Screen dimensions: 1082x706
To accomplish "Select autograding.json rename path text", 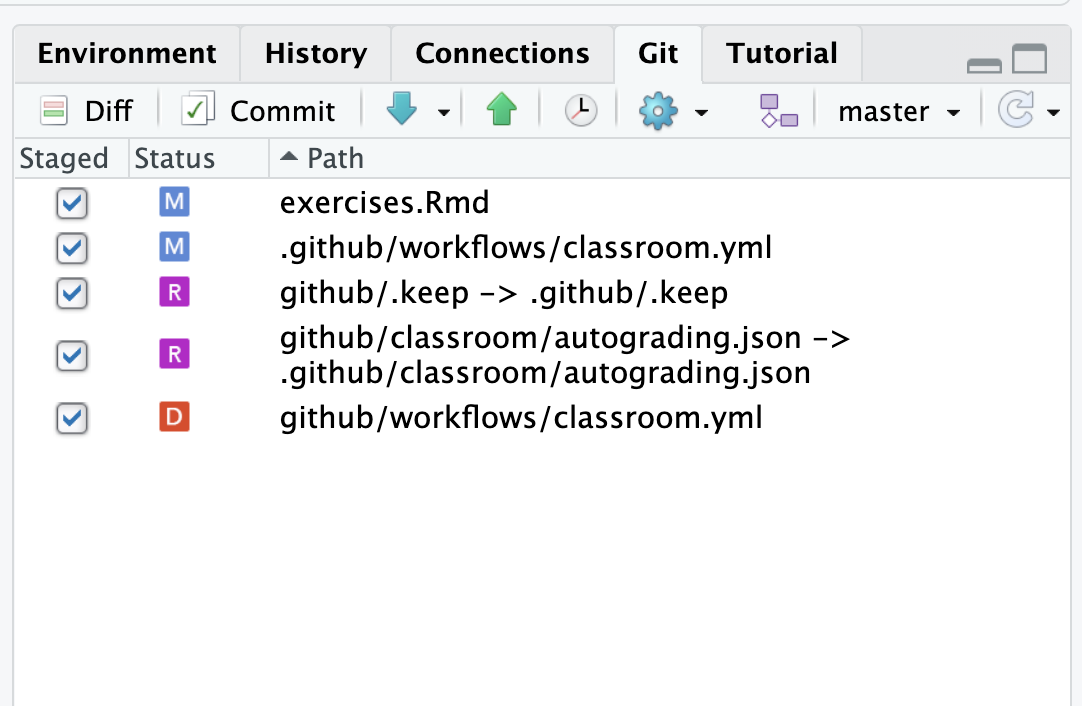I will 565,355.
